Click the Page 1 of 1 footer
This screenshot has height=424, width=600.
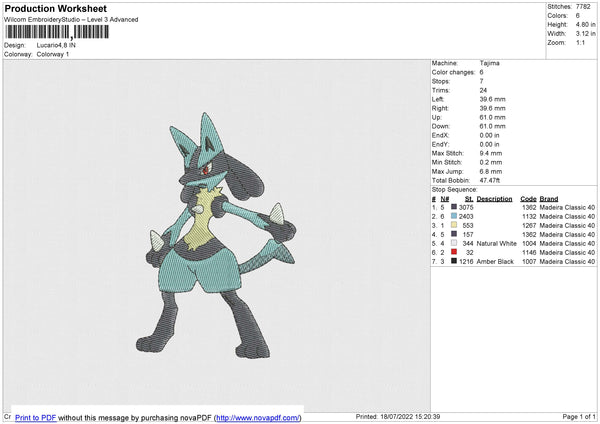(579, 416)
